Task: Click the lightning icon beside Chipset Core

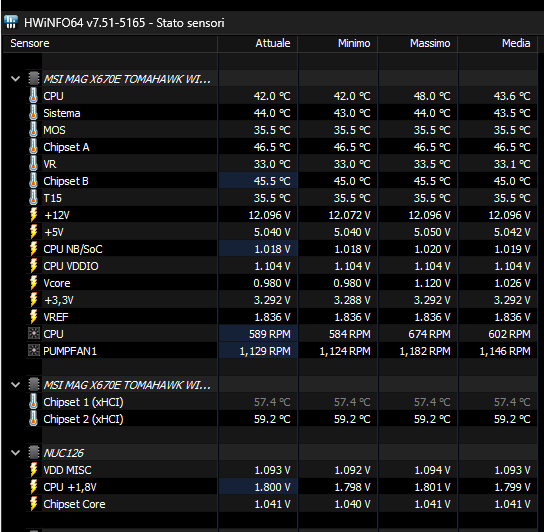Action: tap(33, 504)
